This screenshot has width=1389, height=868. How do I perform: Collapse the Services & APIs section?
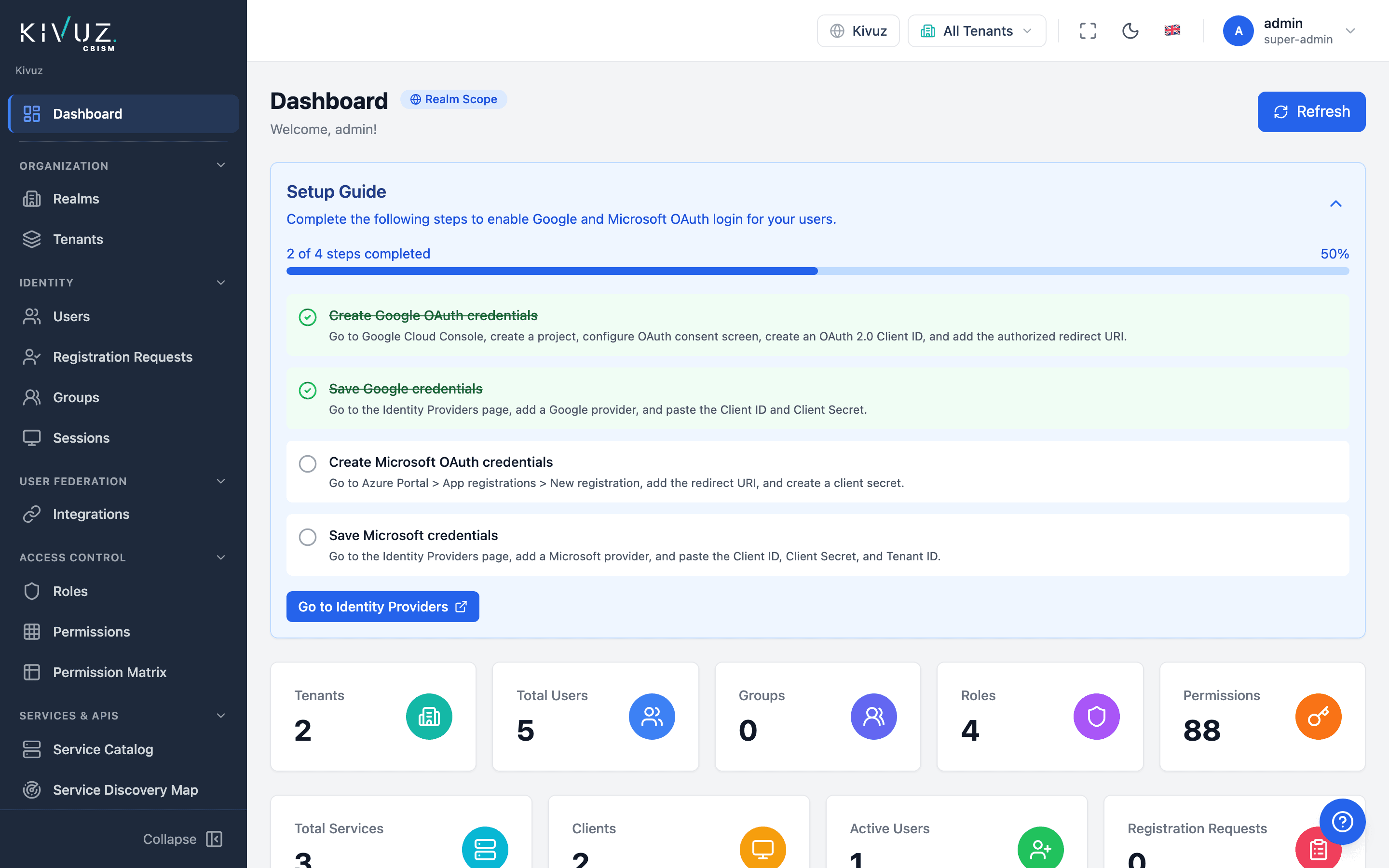(x=221, y=715)
